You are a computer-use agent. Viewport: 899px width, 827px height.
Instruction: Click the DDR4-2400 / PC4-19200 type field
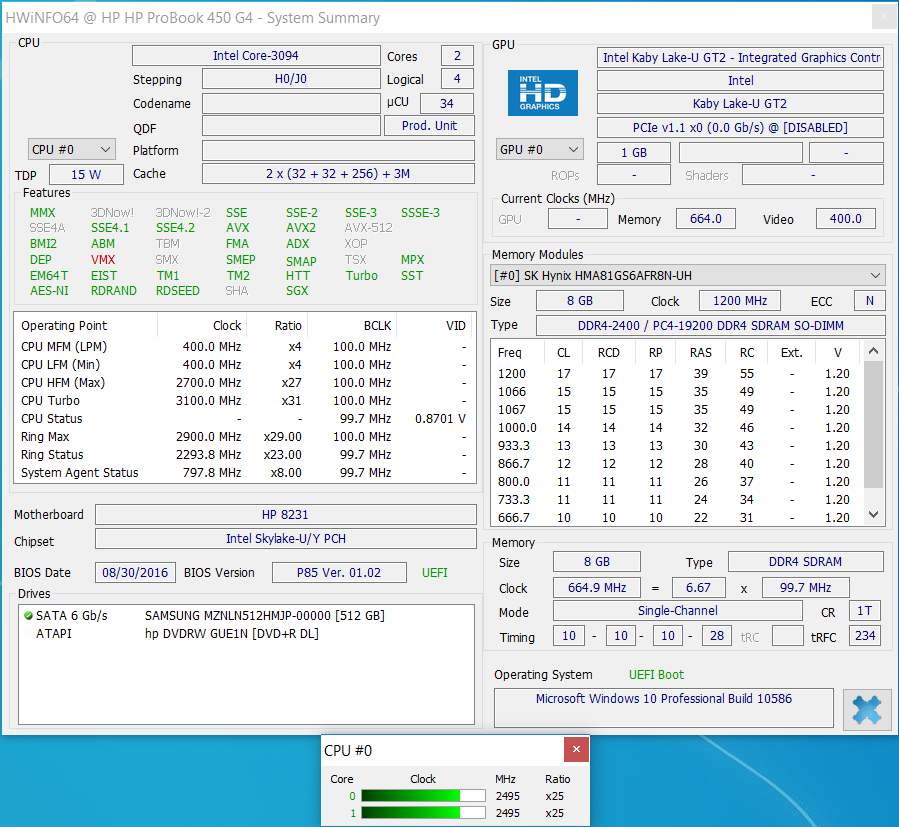[711, 326]
